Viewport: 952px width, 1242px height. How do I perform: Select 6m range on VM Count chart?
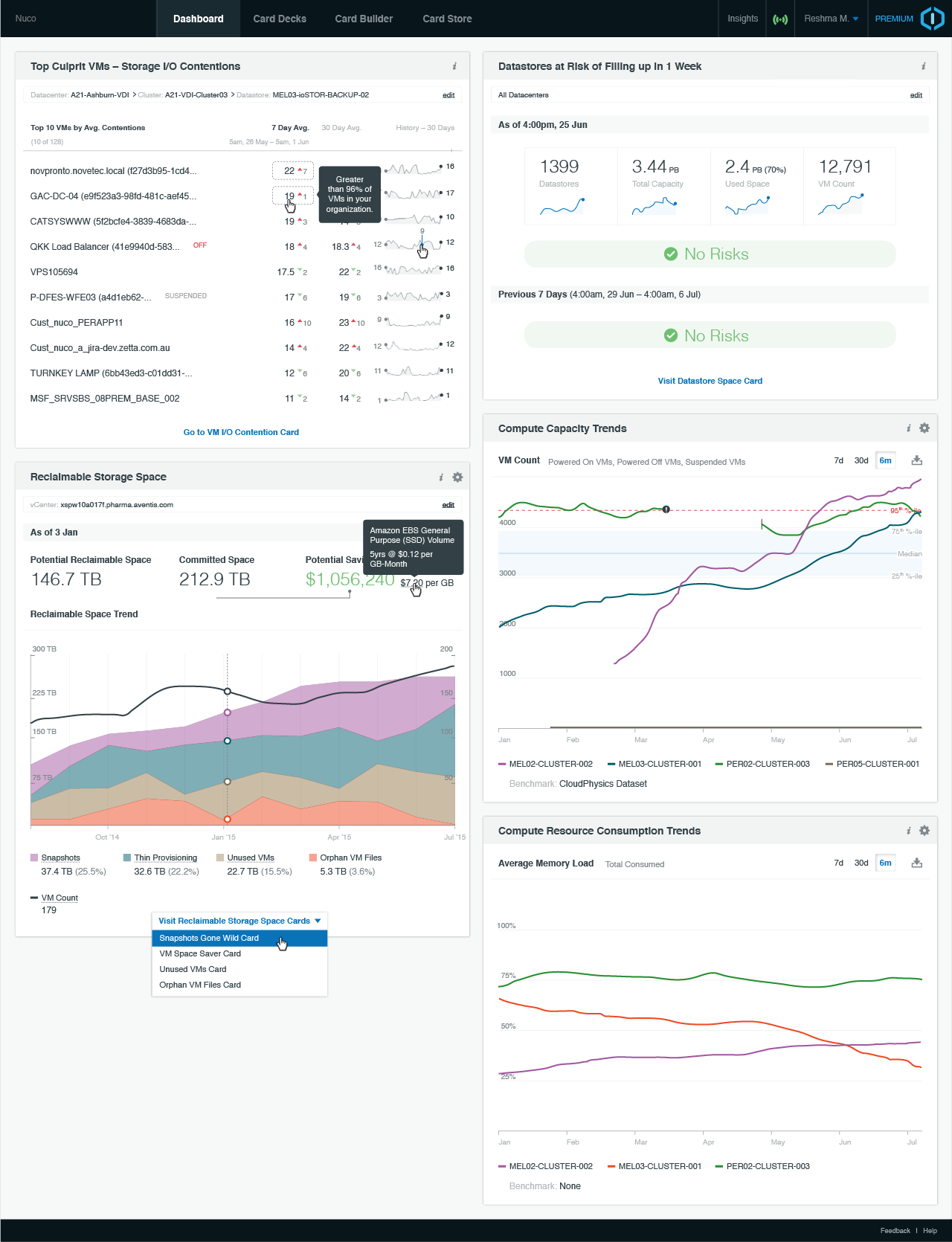[885, 460]
